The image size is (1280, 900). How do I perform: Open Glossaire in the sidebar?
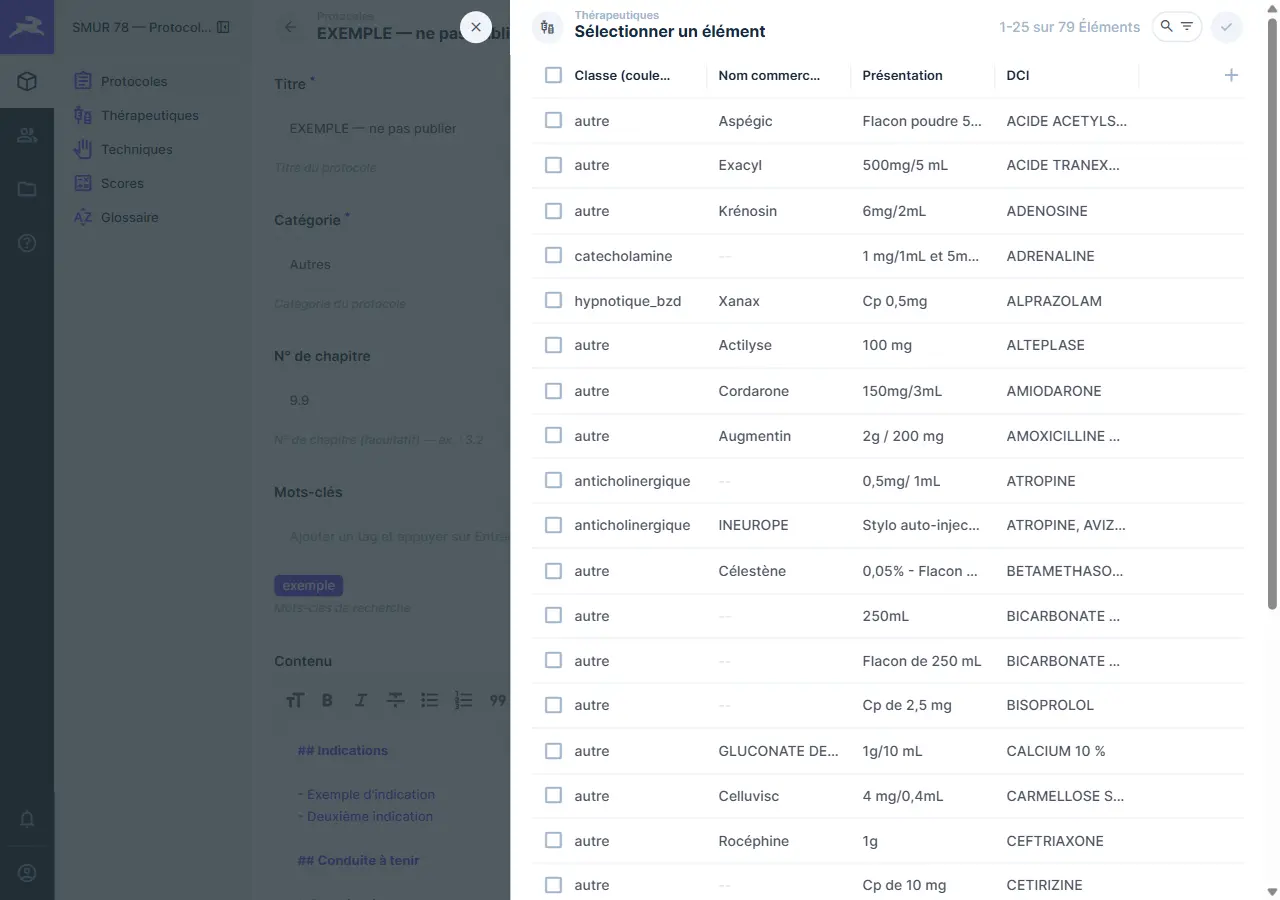130,217
